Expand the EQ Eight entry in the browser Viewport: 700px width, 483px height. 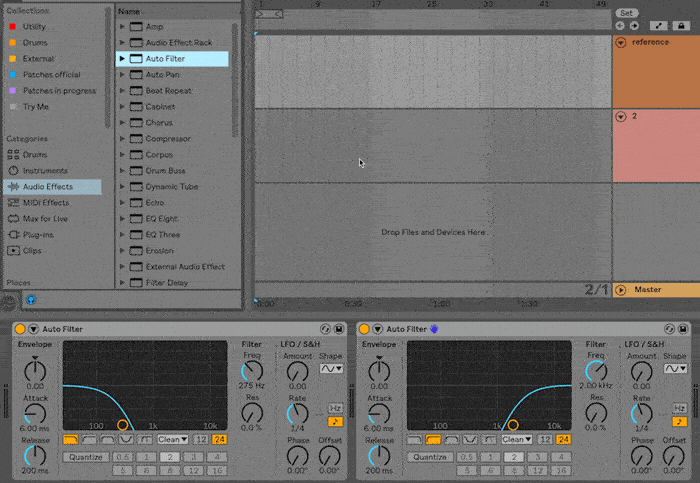point(122,219)
